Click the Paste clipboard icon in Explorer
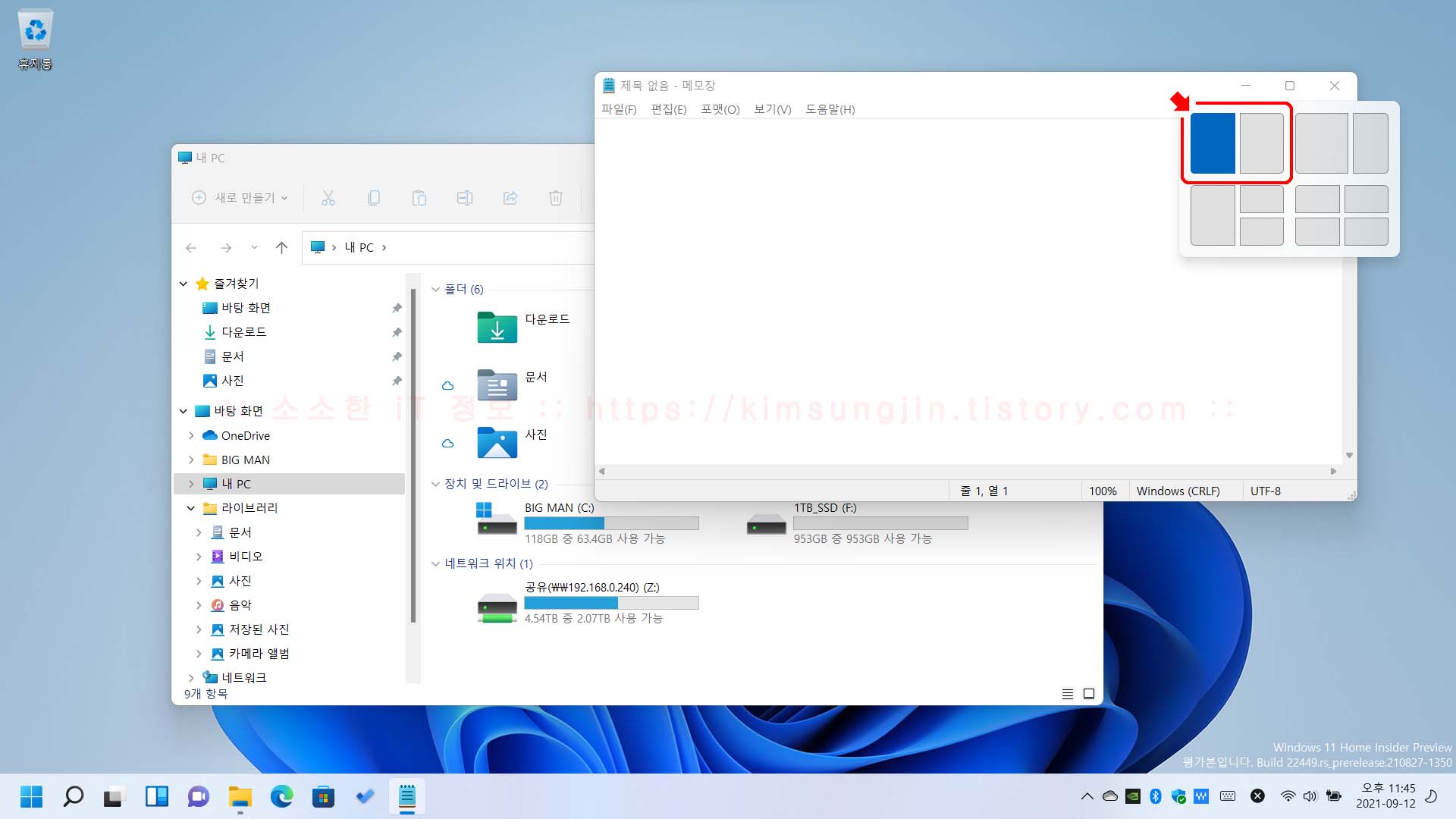 tap(419, 198)
